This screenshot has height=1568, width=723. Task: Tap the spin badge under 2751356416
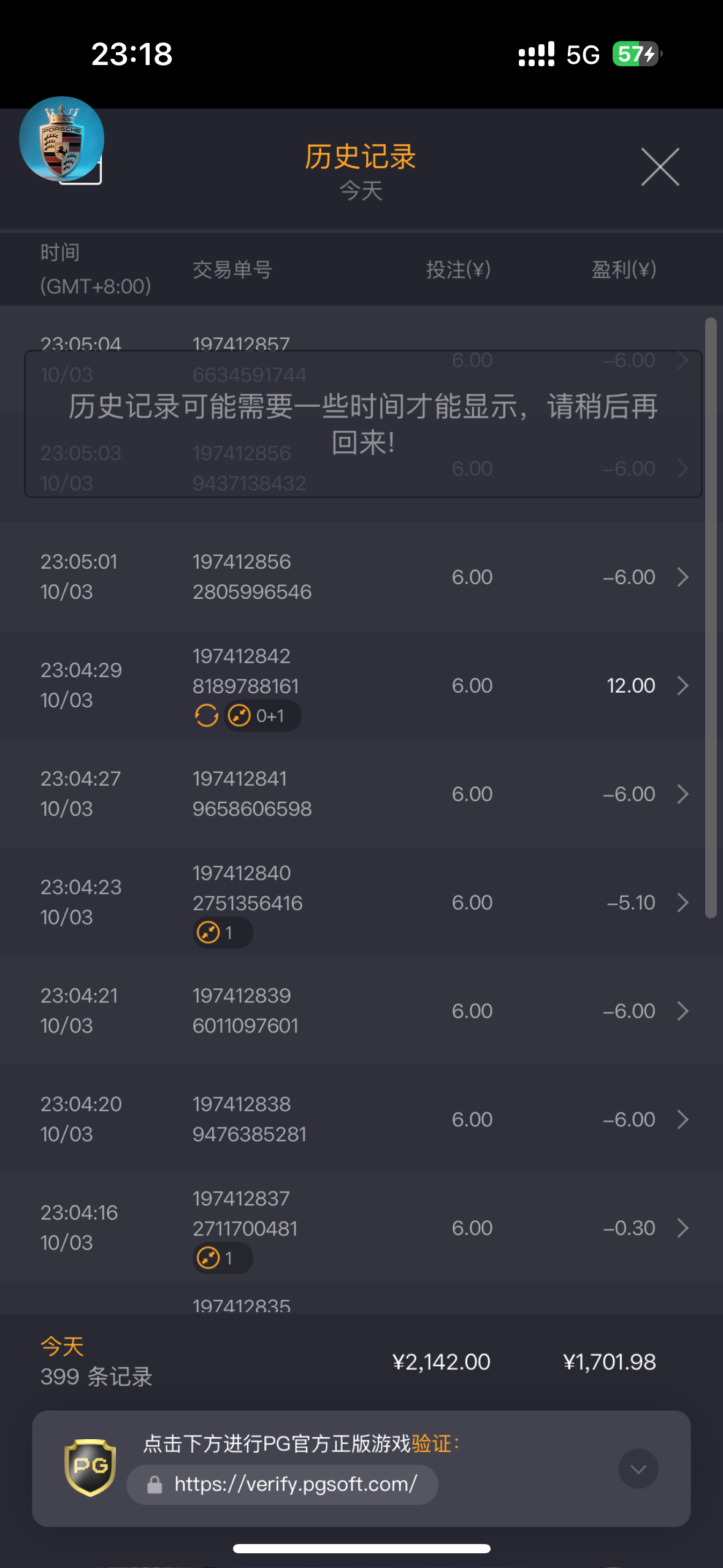[222, 932]
